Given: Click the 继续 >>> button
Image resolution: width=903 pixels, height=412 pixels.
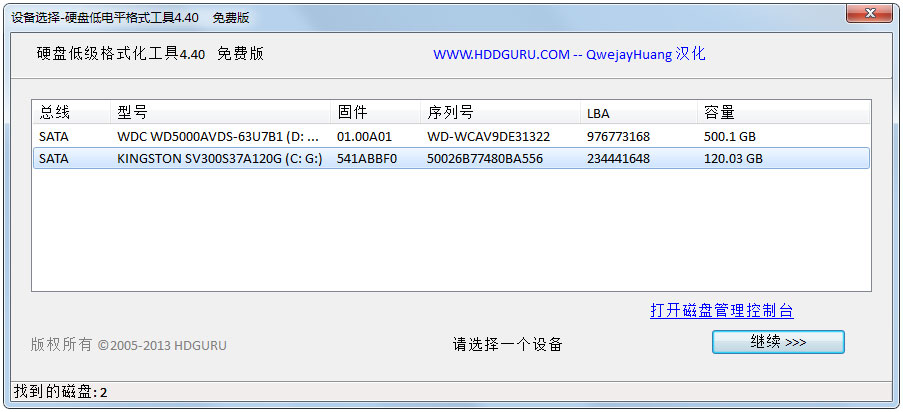Looking at the screenshot, I should pos(778,342).
